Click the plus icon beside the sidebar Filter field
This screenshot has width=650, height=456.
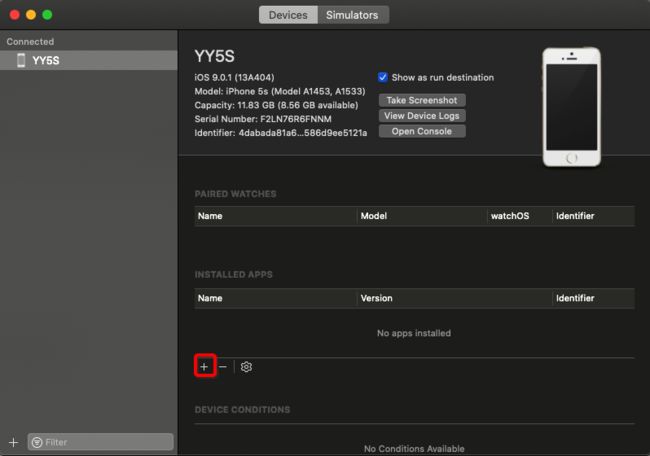pyautogui.click(x=13, y=442)
